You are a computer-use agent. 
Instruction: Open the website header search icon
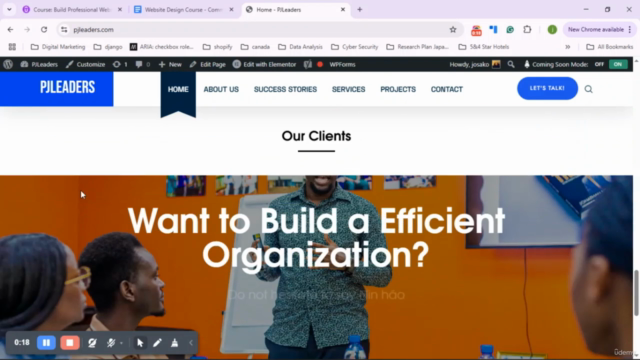pos(588,89)
